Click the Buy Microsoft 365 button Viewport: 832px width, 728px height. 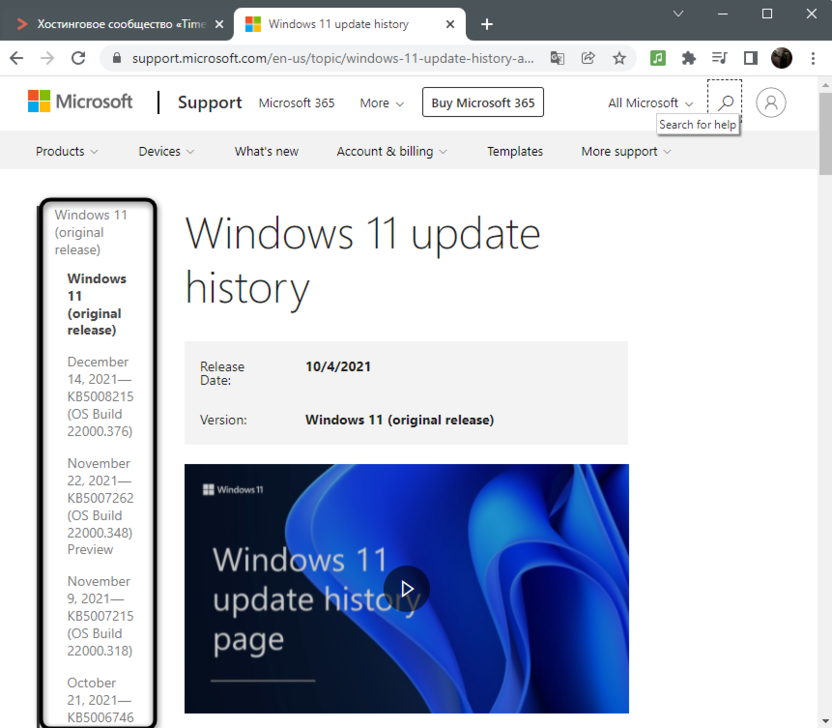click(x=483, y=102)
